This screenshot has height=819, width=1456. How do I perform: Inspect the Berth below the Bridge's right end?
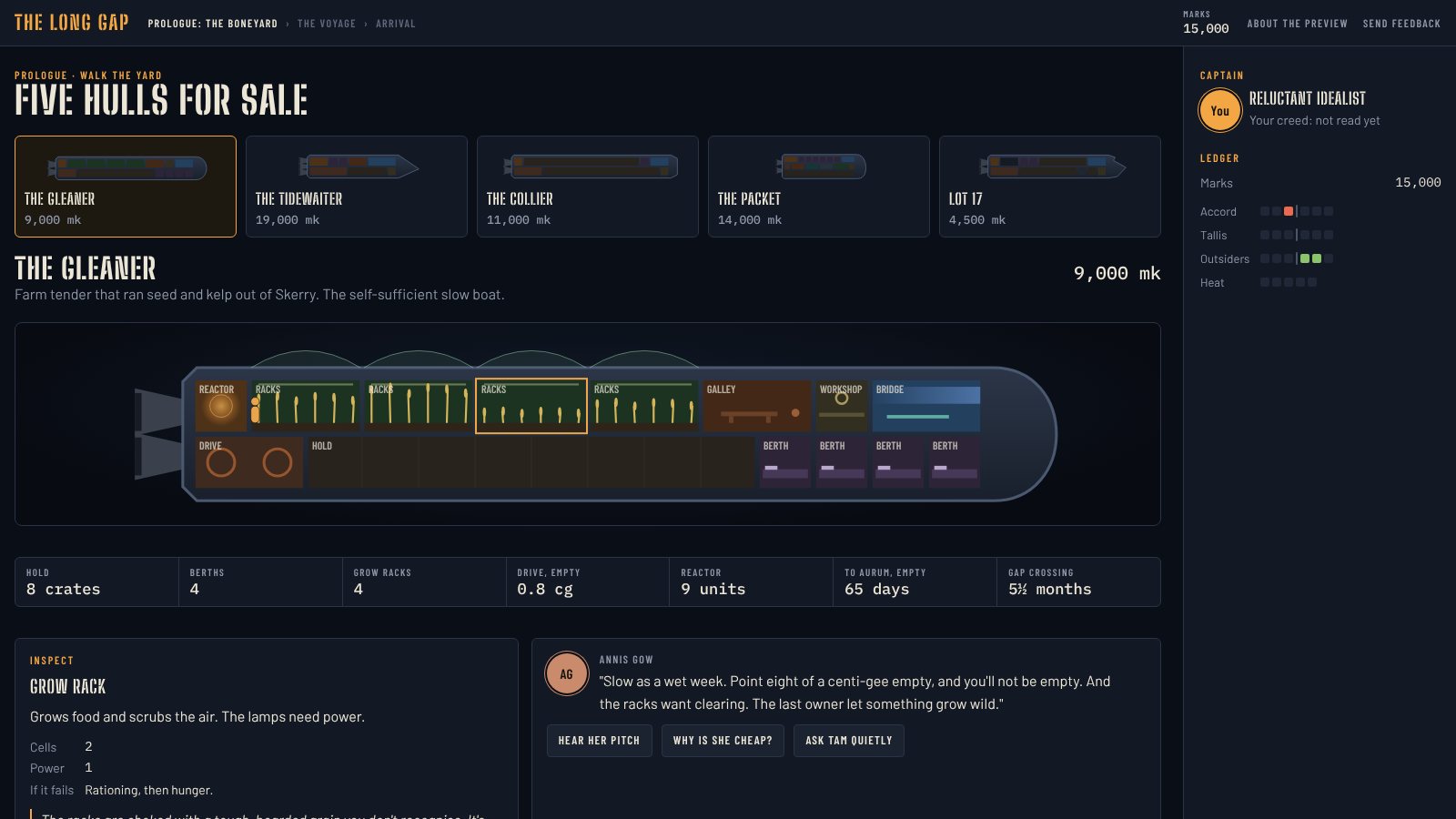click(955, 462)
